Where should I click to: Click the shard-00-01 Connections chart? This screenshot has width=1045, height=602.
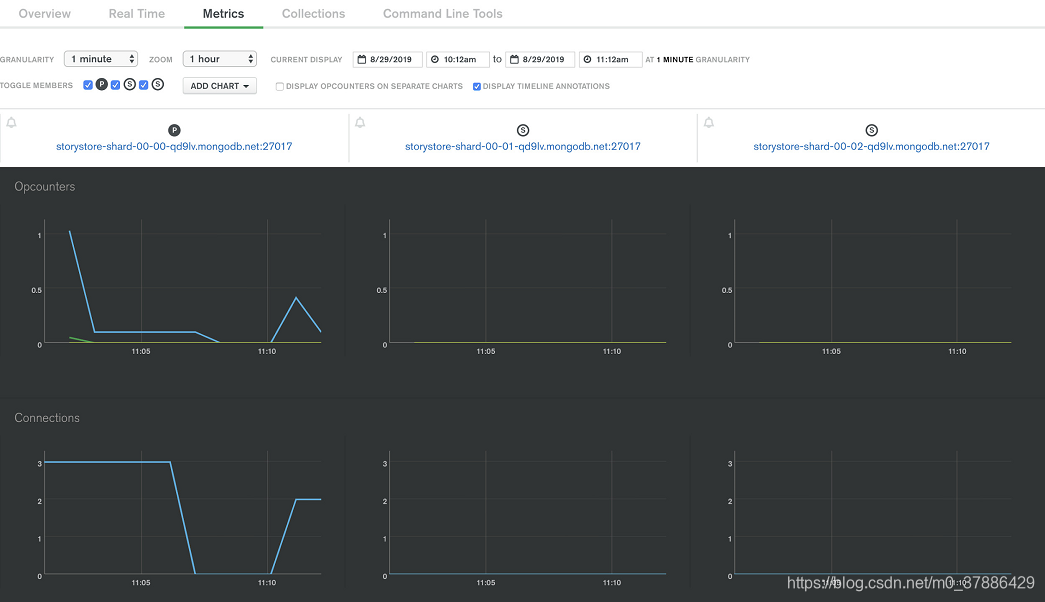528,512
